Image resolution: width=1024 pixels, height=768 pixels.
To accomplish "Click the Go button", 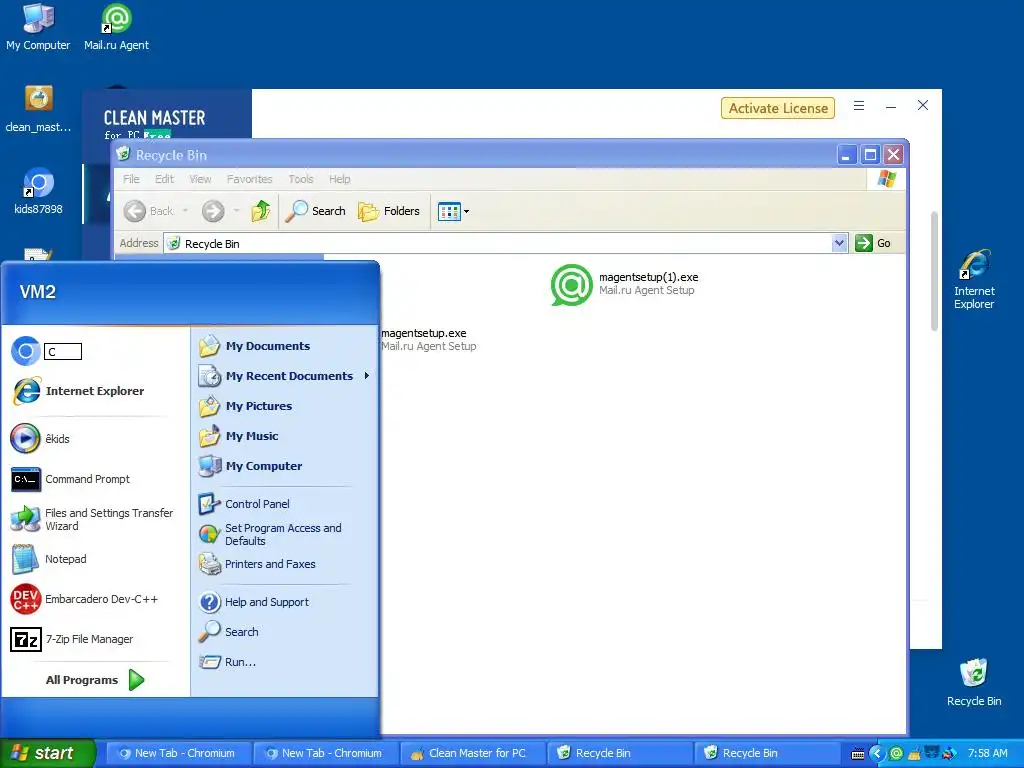I will pos(873,243).
